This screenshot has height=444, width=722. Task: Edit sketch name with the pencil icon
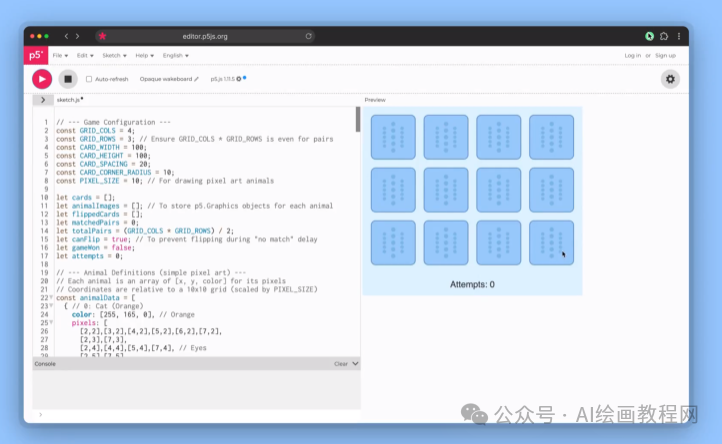(x=197, y=79)
